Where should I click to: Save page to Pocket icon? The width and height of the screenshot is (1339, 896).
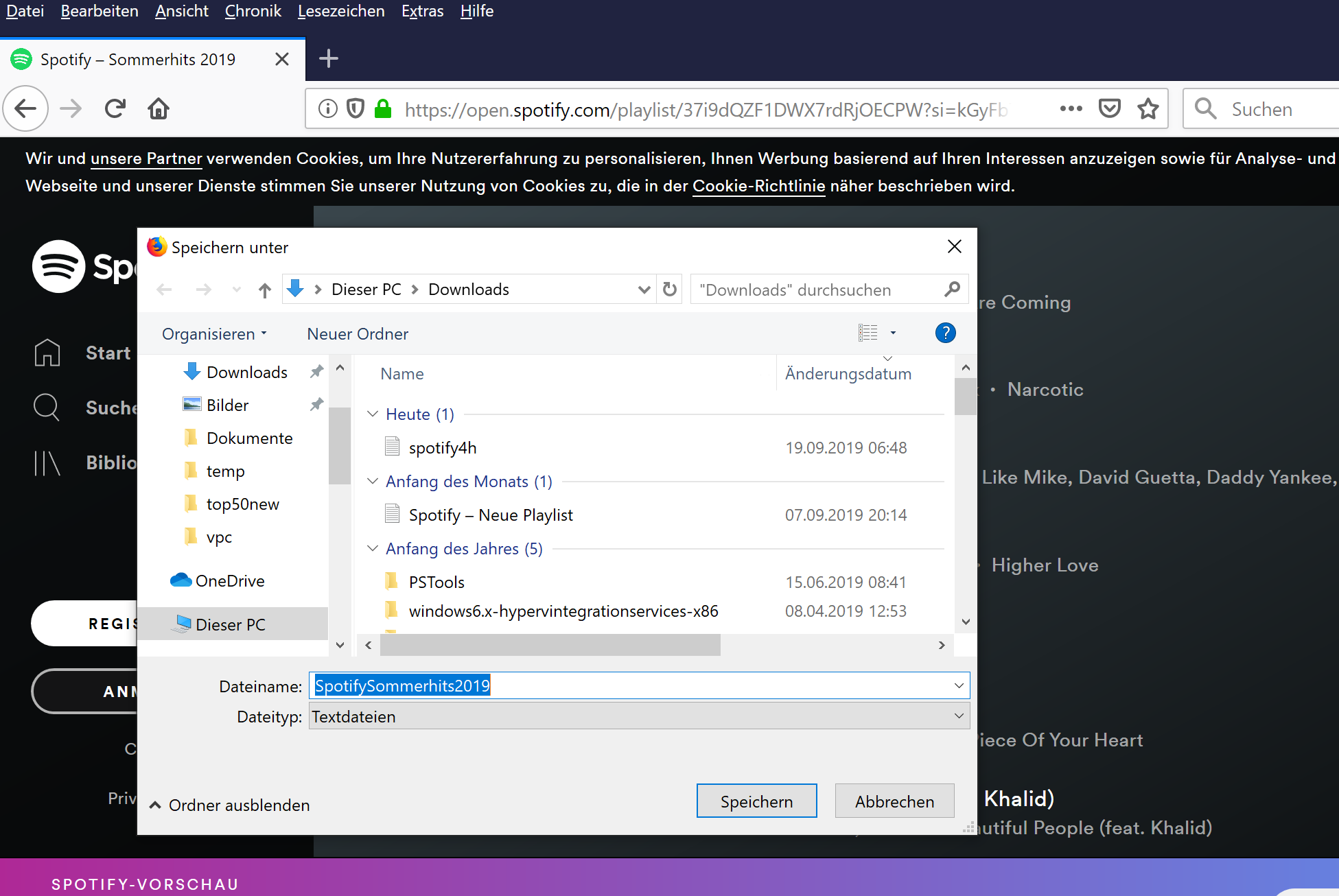click(x=1110, y=108)
